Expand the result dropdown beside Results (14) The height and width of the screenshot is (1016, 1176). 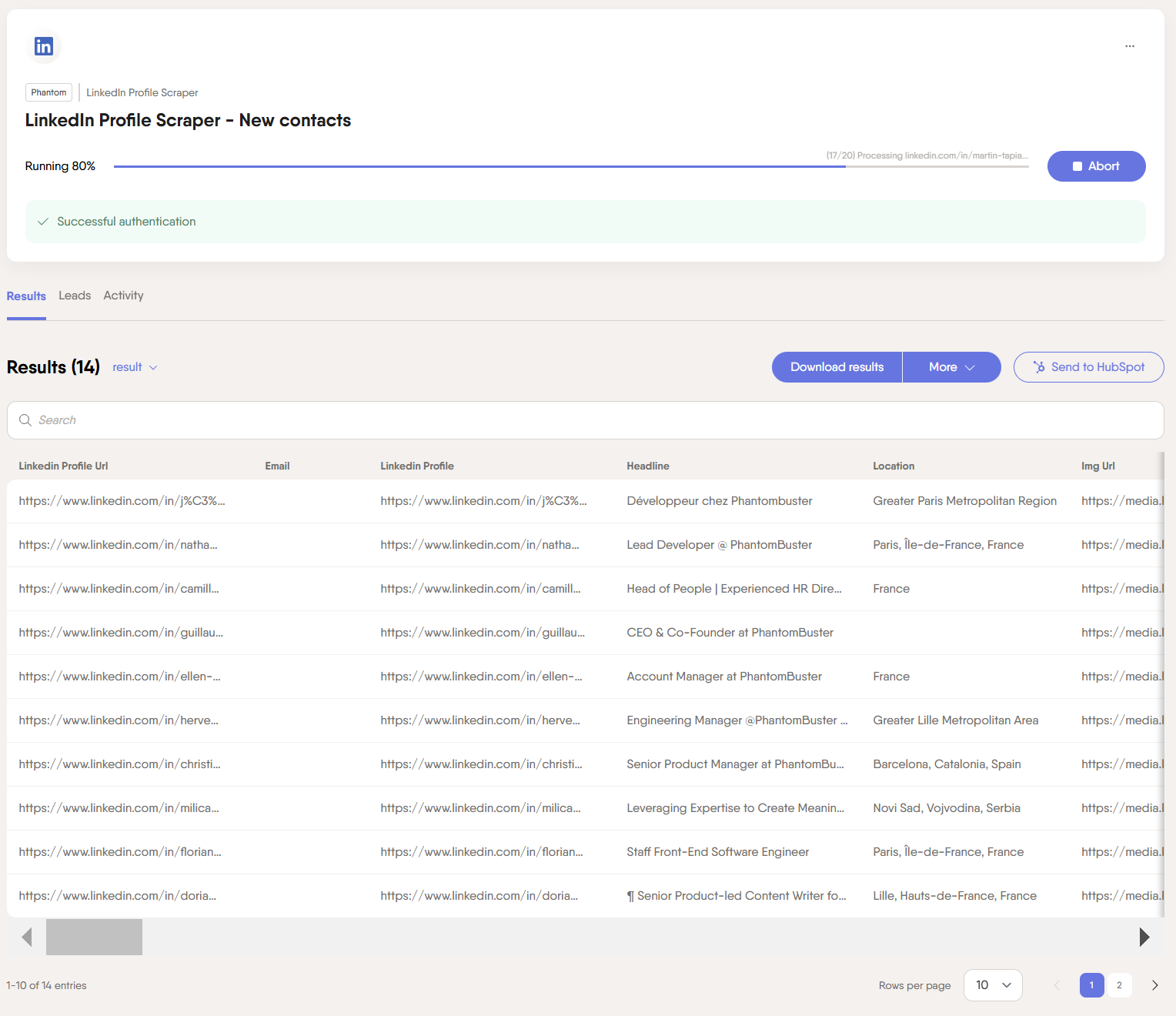pyautogui.click(x=135, y=367)
